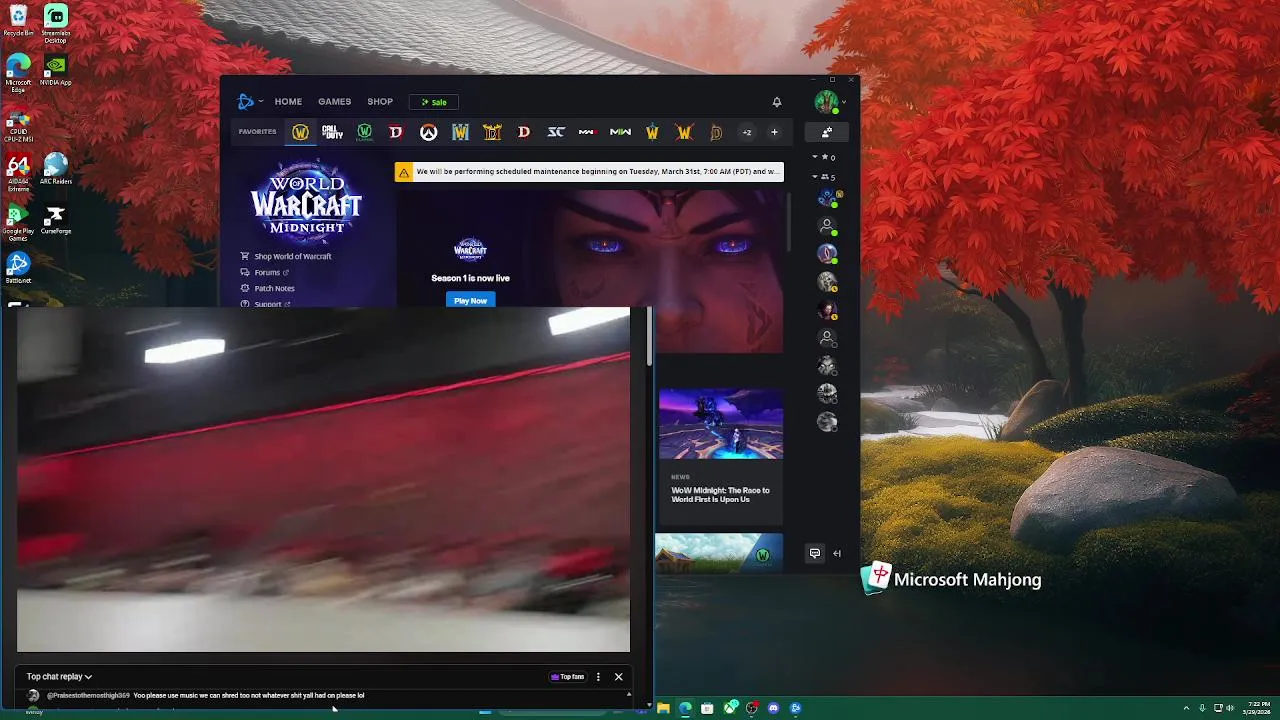Image resolution: width=1280 pixels, height=720 pixels.
Task: Read the scheduled maintenance warning banner
Action: click(589, 172)
